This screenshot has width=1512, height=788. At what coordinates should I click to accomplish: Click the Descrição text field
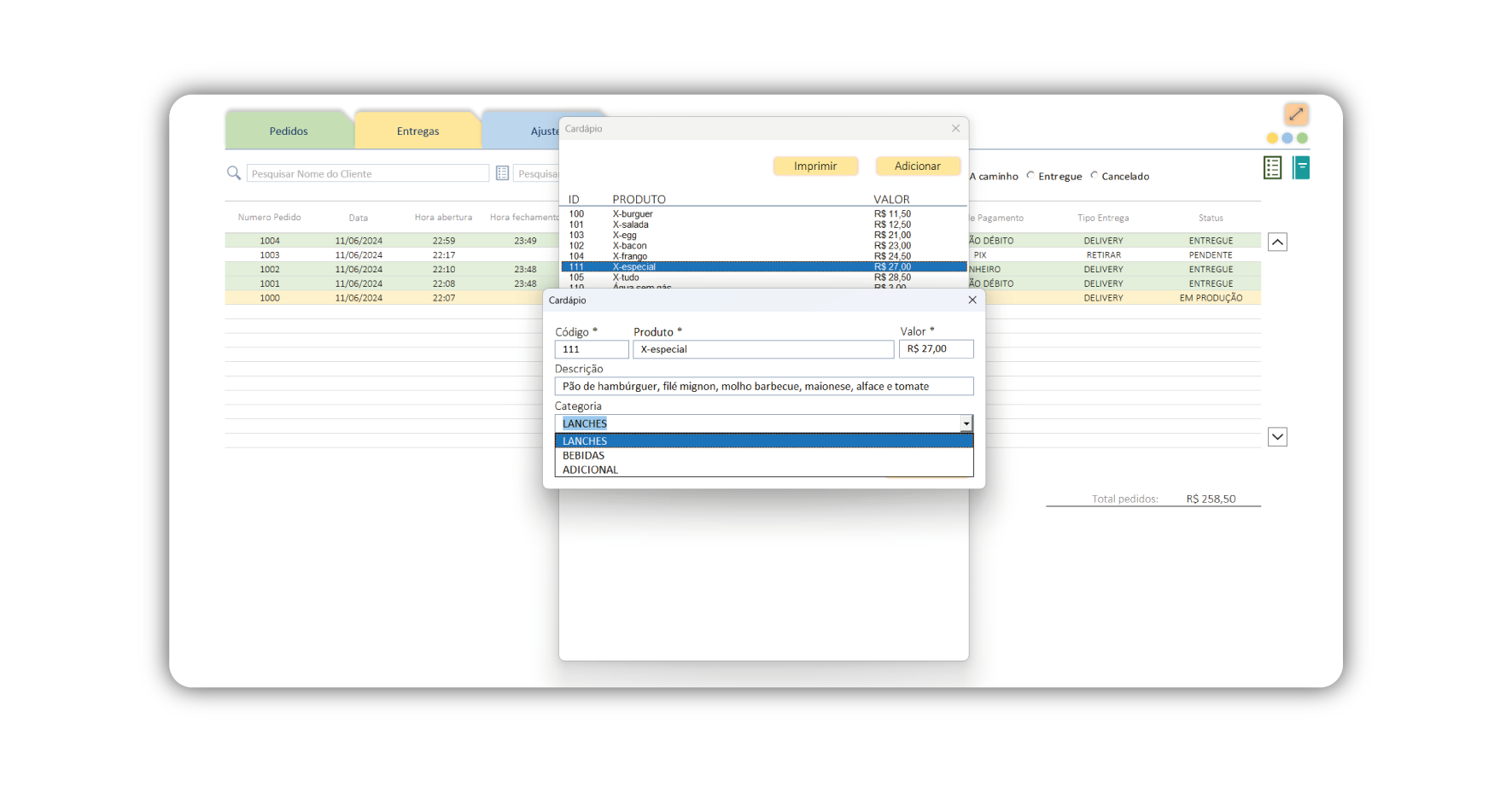point(764,387)
